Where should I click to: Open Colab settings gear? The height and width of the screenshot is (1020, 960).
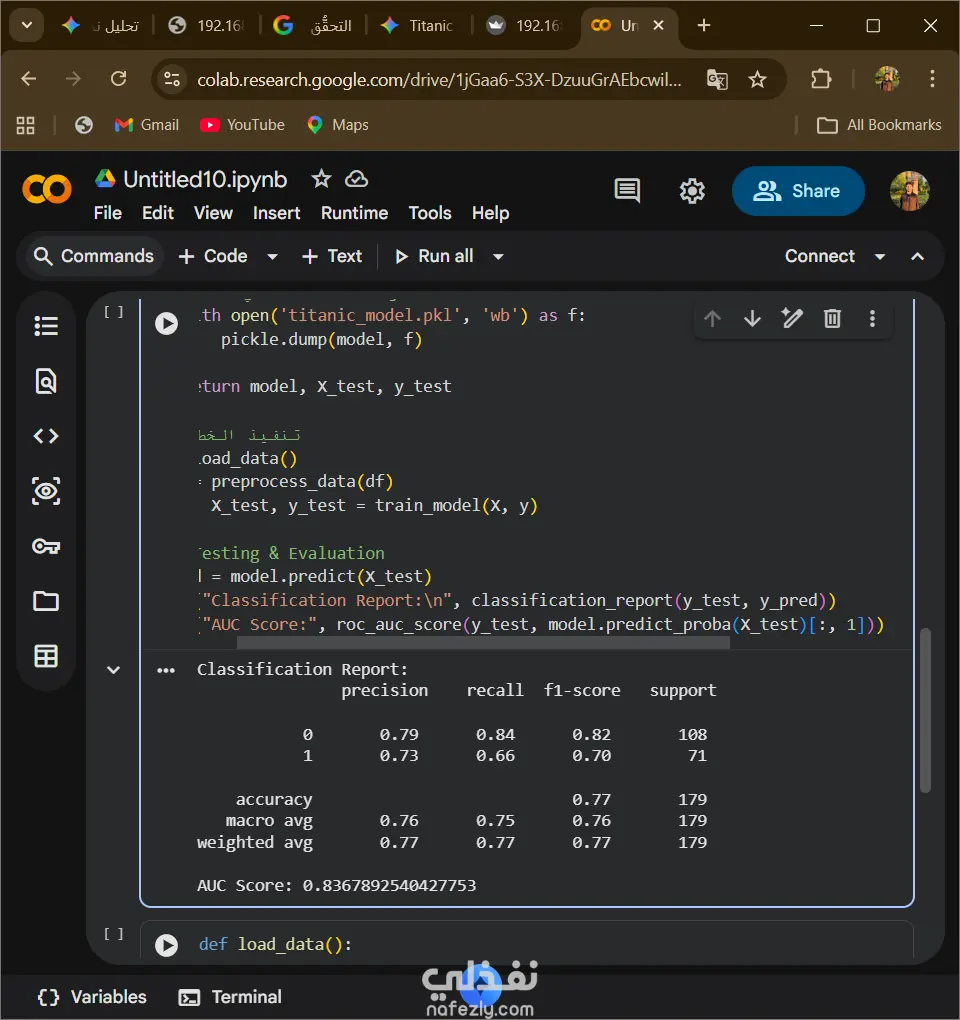(x=692, y=191)
